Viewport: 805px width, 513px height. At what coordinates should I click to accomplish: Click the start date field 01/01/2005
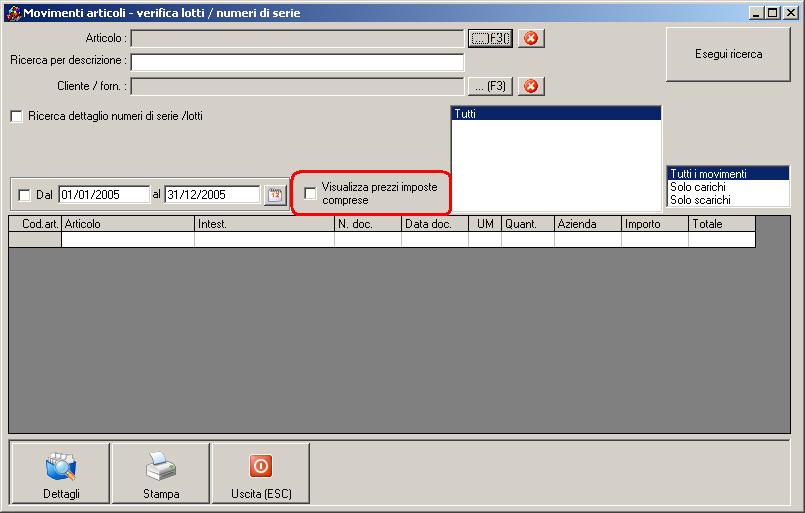pyautogui.click(x=104, y=195)
